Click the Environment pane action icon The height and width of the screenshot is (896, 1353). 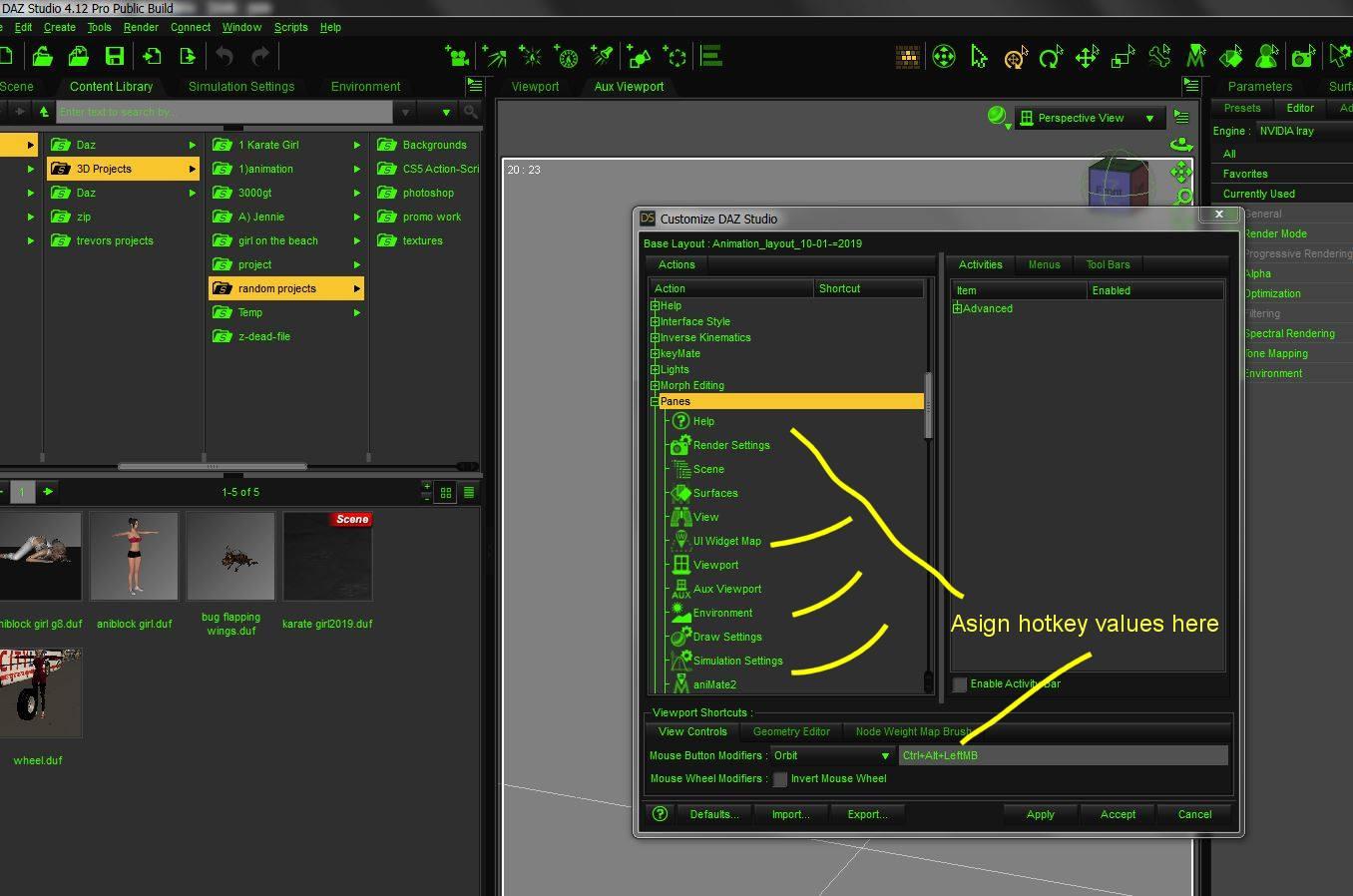(680, 613)
